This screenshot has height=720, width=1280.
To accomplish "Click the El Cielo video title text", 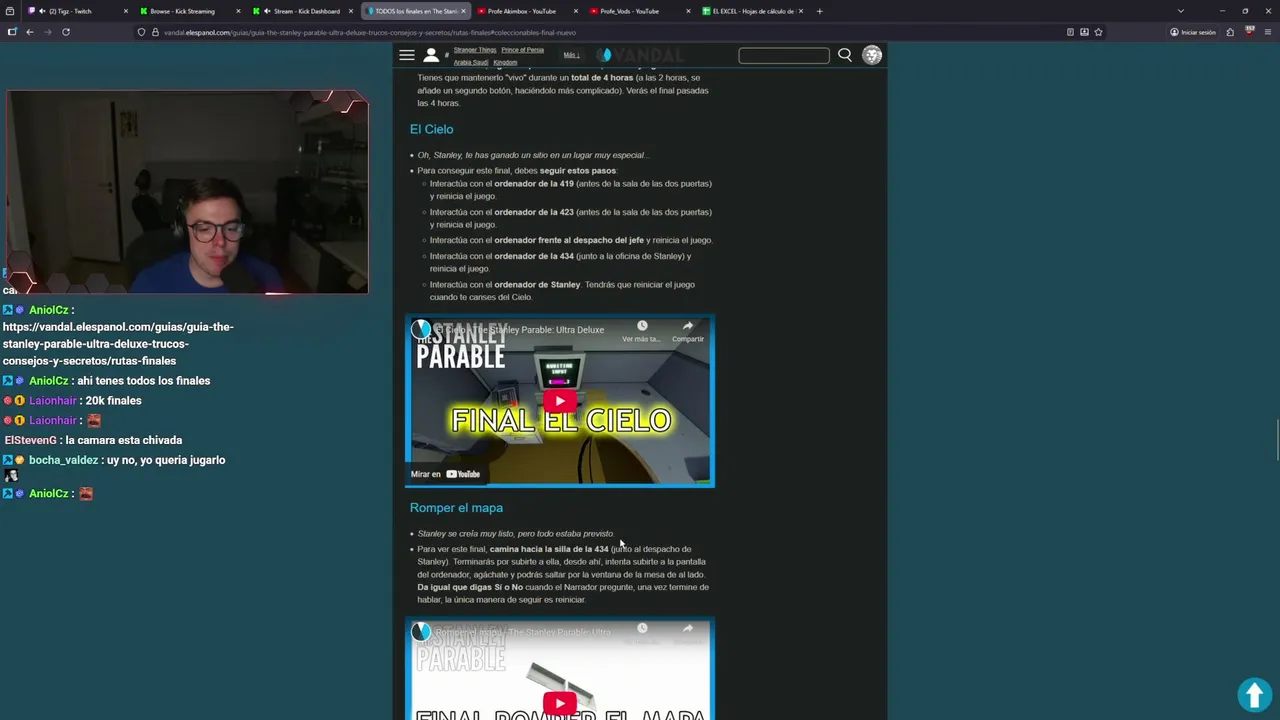I will coord(520,330).
